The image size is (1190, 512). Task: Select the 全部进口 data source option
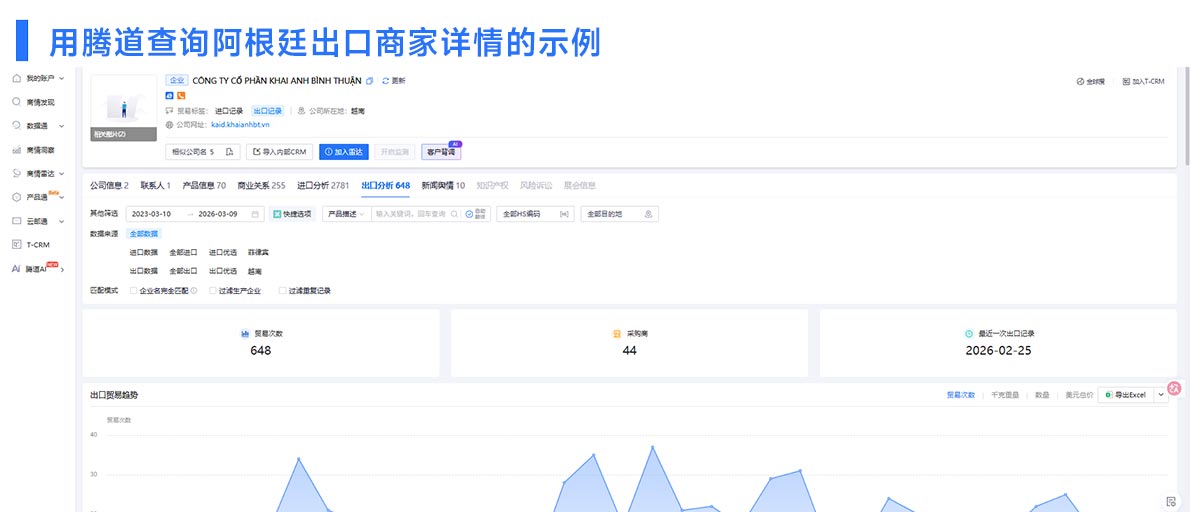(x=183, y=252)
